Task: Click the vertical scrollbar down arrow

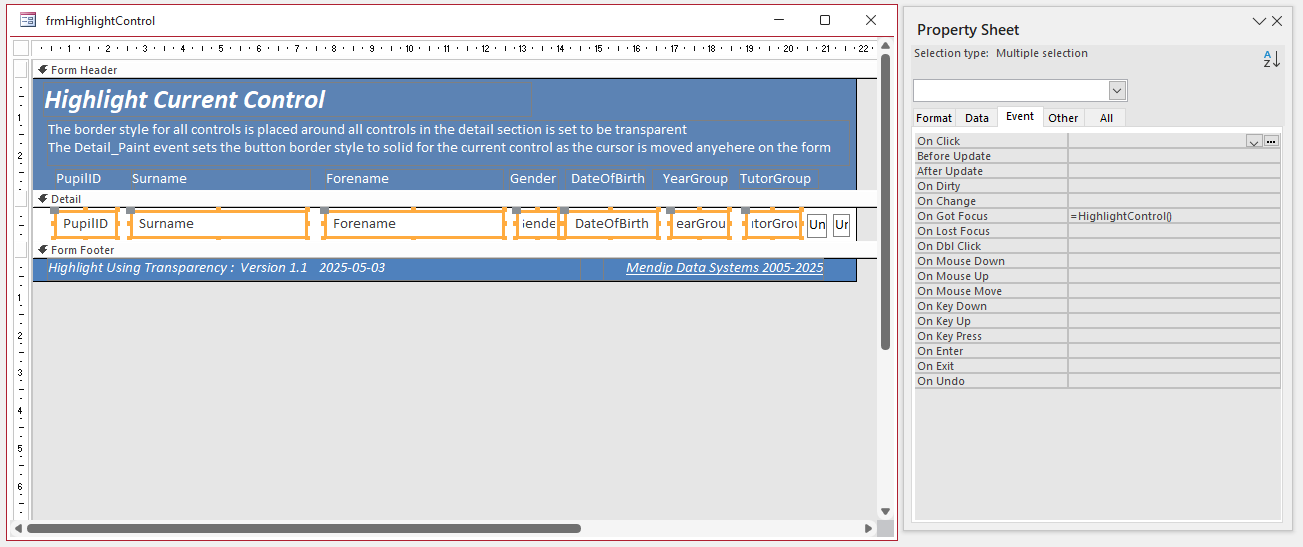Action: pos(885,511)
